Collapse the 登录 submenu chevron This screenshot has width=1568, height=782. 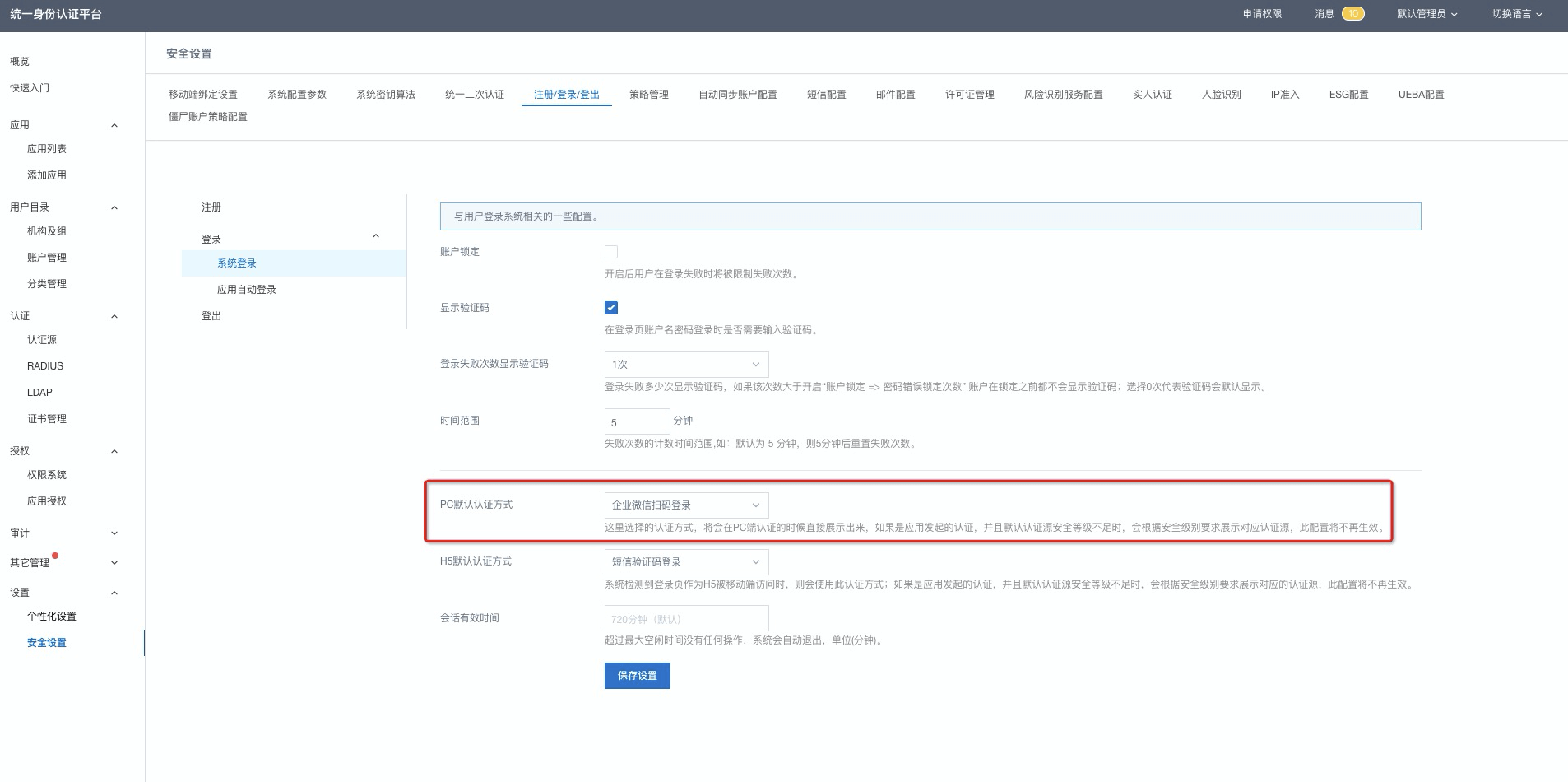[376, 237]
